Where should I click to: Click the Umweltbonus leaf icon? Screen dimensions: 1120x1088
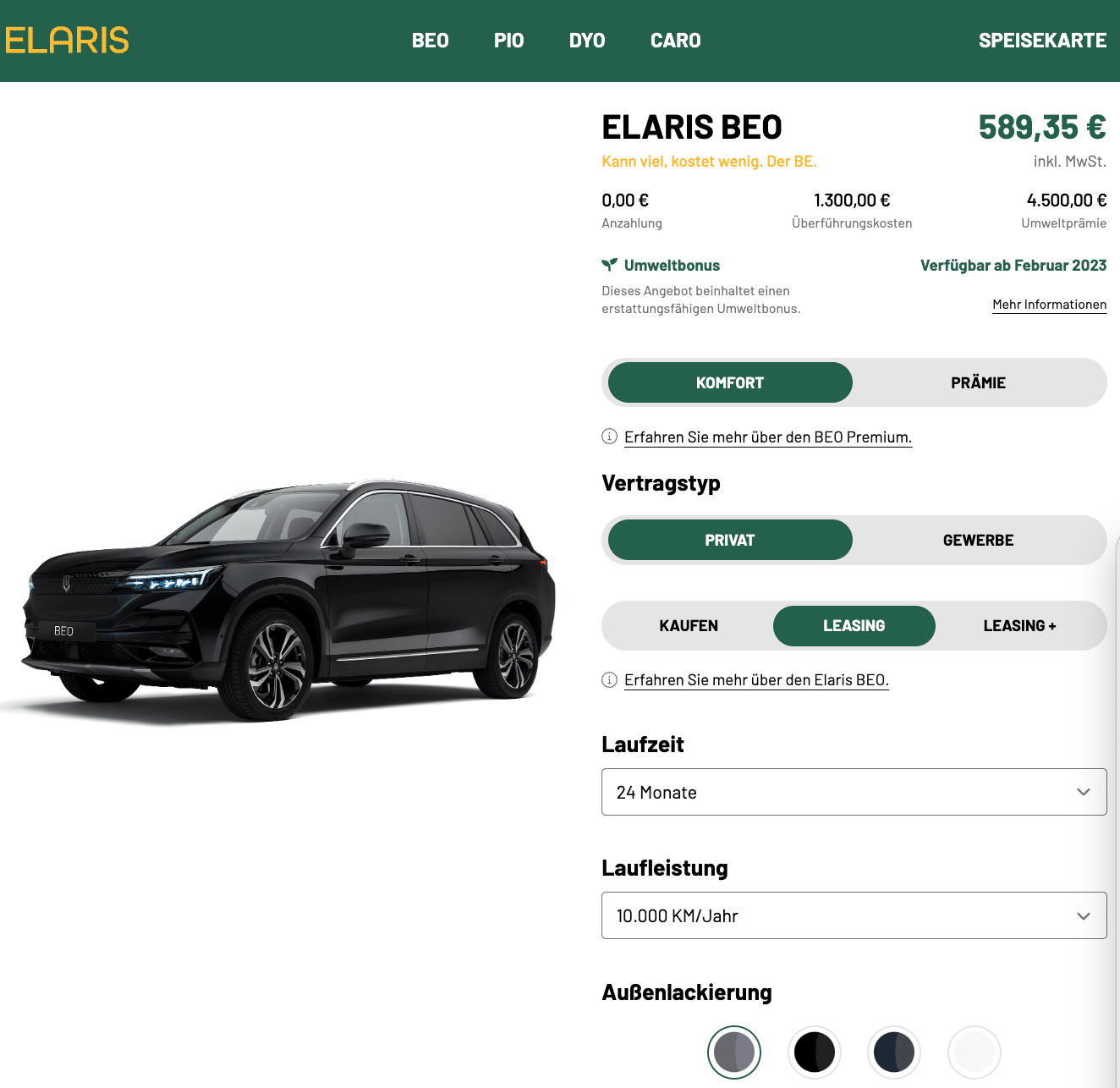[x=609, y=265]
